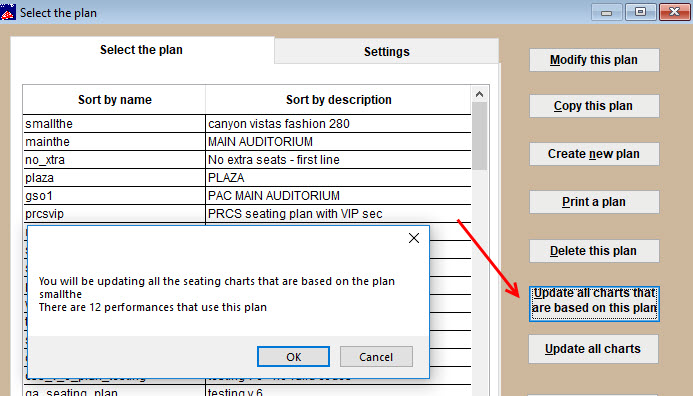Viewport: 693px width, 396px height.
Task: Maximize the Select the plan window
Action: [x=640, y=12]
